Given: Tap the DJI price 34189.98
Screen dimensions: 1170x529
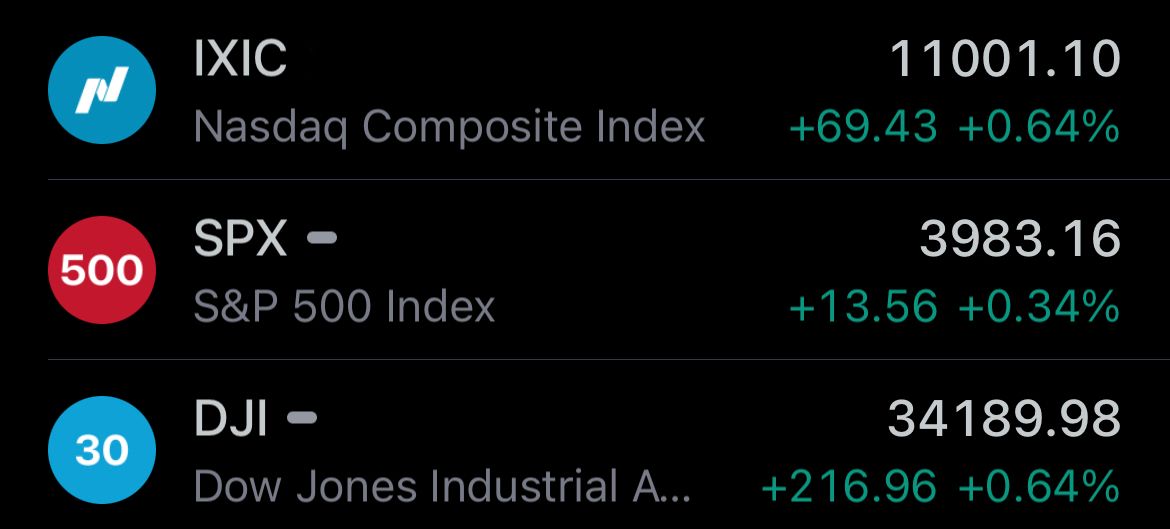Looking at the screenshot, I should (1004, 419).
